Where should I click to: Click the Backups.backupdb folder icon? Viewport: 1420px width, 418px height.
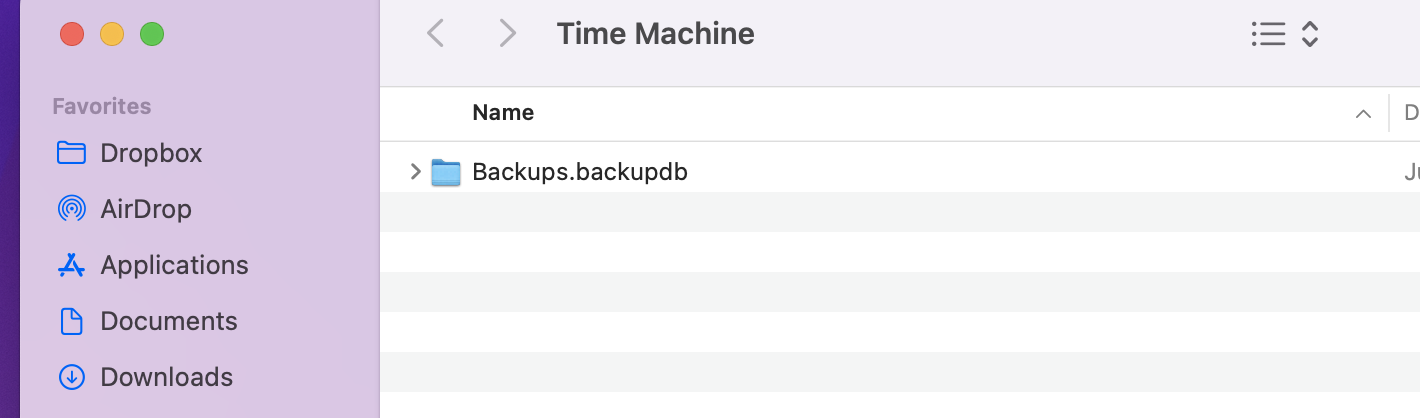[445, 172]
